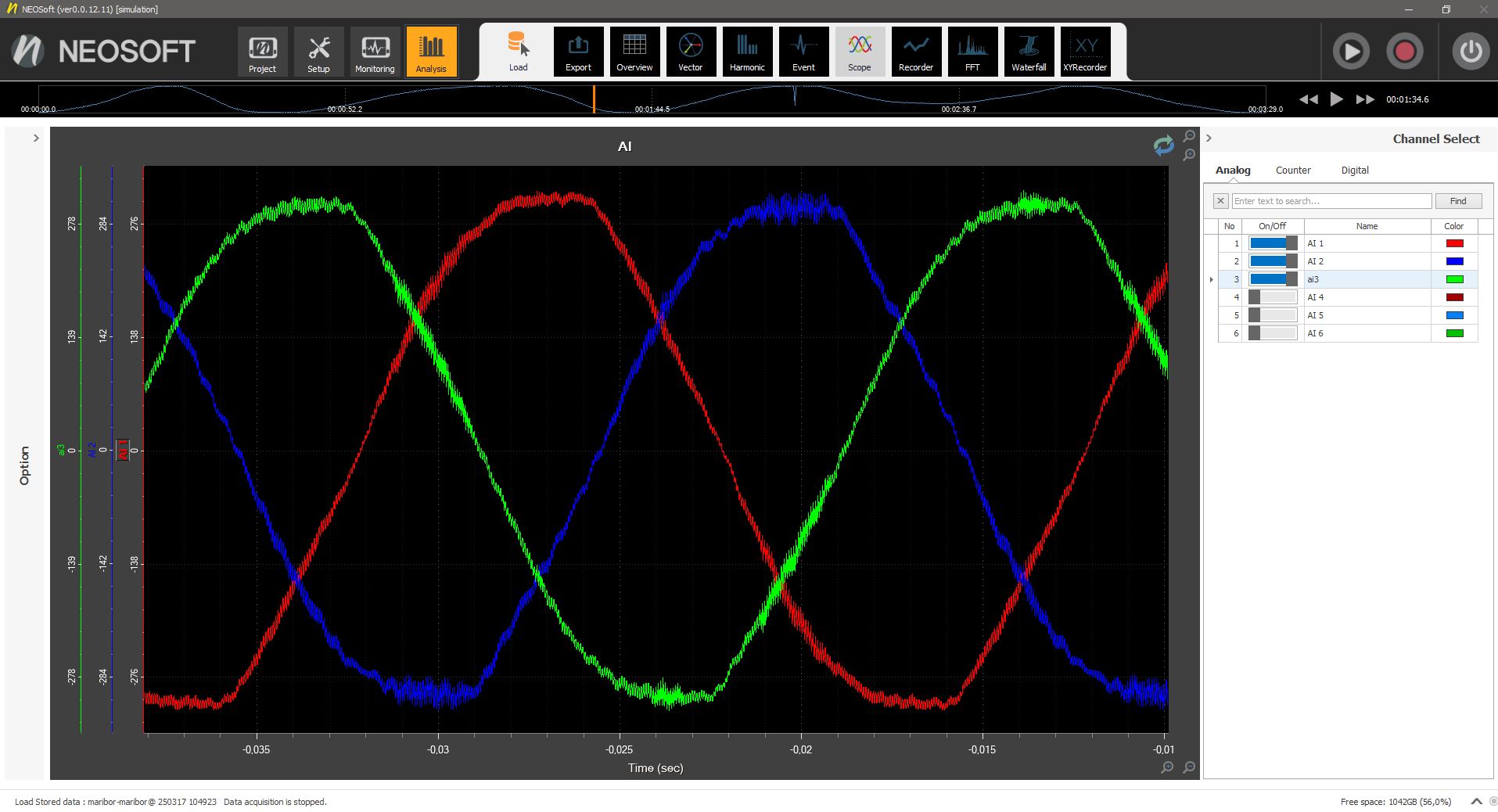The height and width of the screenshot is (812, 1498).
Task: Click the lower magnifier icon top-right of graph
Action: click(x=1189, y=155)
